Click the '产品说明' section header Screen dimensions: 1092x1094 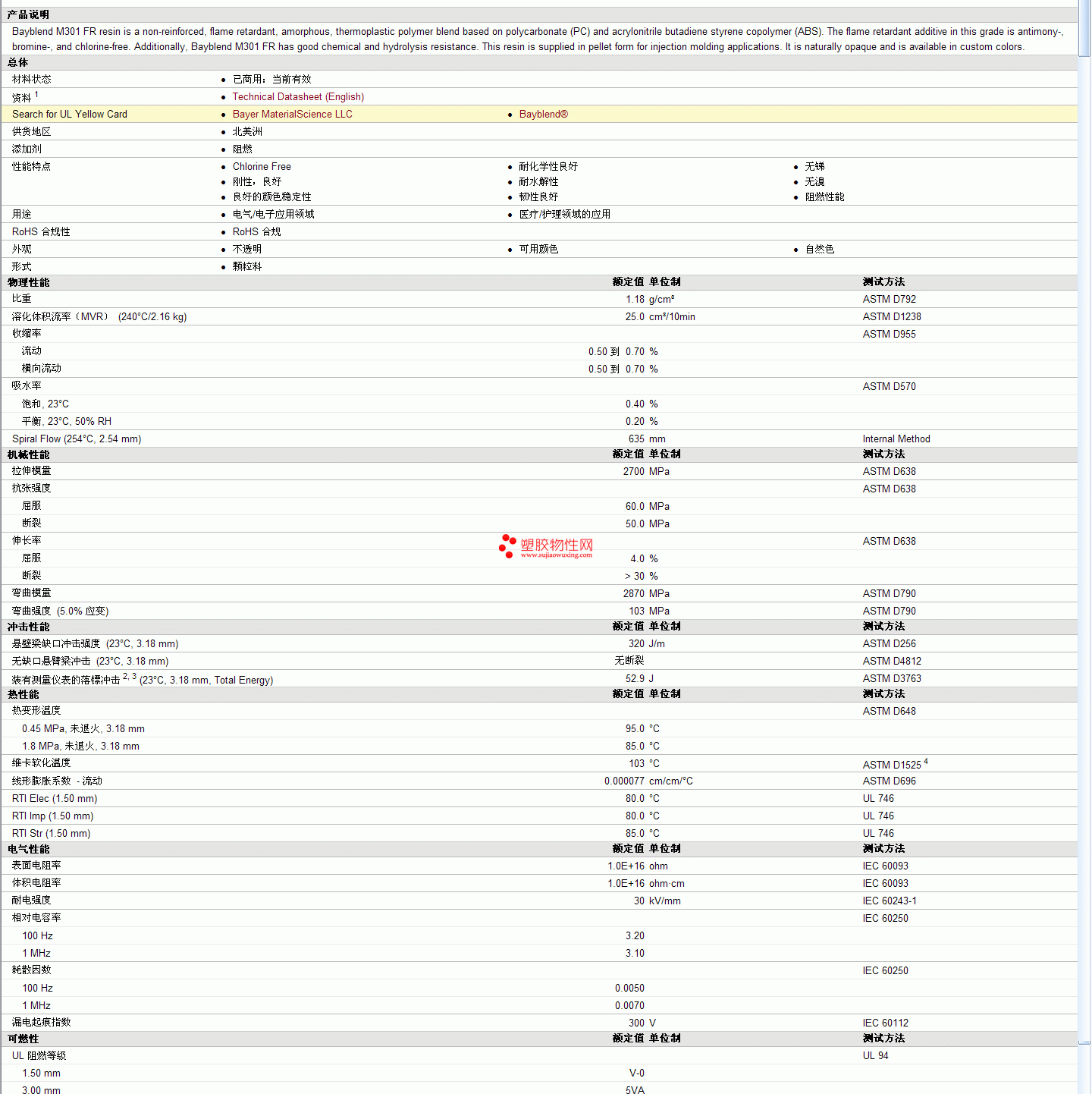pyautogui.click(x=28, y=15)
